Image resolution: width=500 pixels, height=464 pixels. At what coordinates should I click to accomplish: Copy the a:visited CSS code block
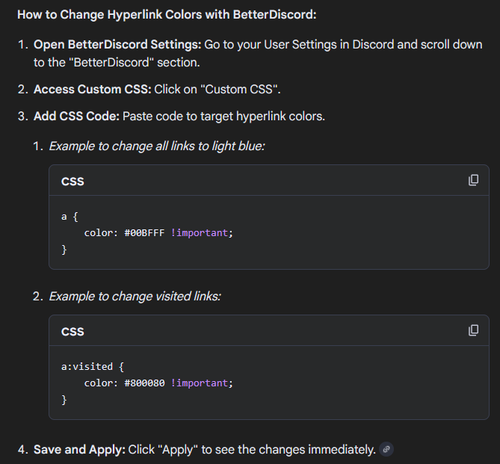tap(473, 330)
